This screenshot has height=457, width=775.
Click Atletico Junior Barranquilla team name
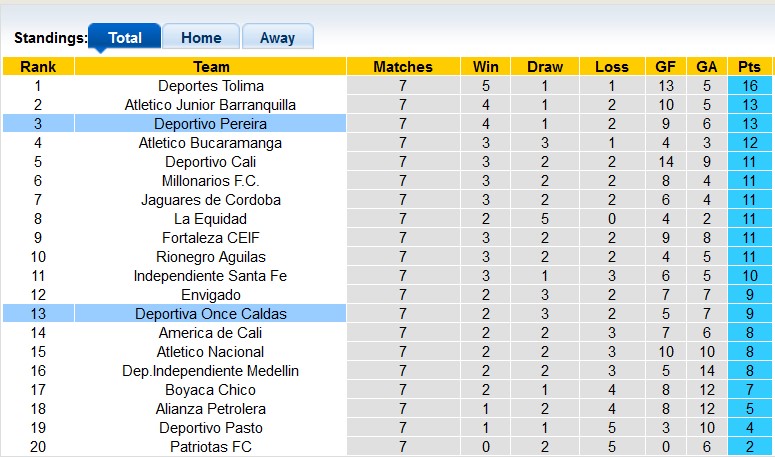coord(210,105)
